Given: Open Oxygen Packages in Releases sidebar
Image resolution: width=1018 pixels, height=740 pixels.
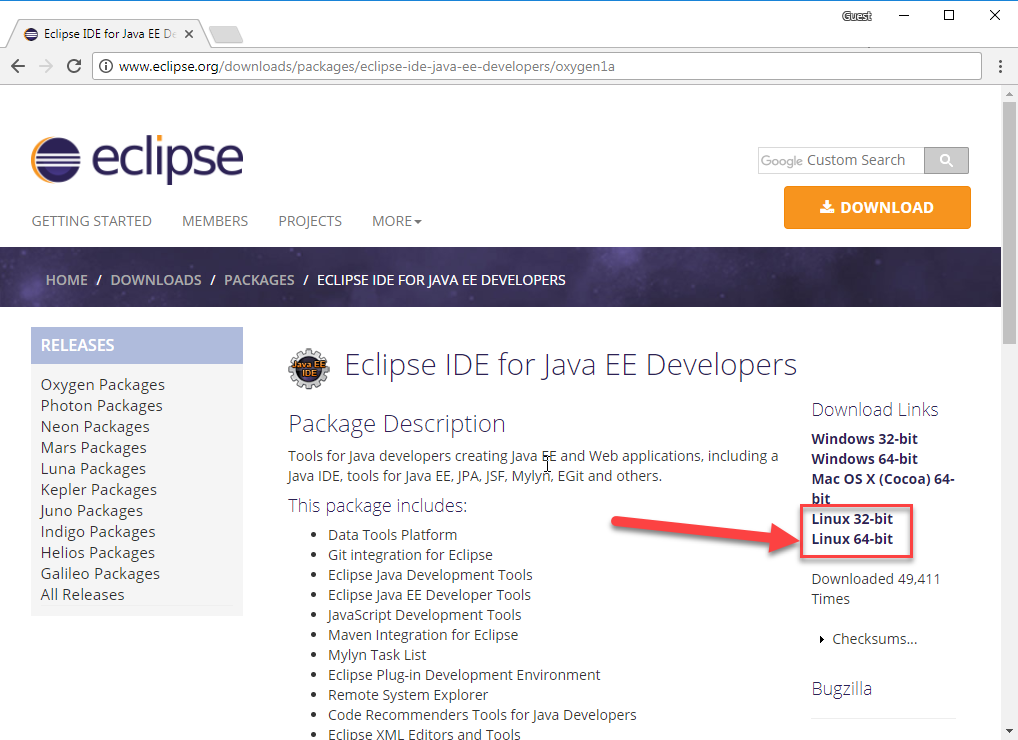Looking at the screenshot, I should point(102,385).
